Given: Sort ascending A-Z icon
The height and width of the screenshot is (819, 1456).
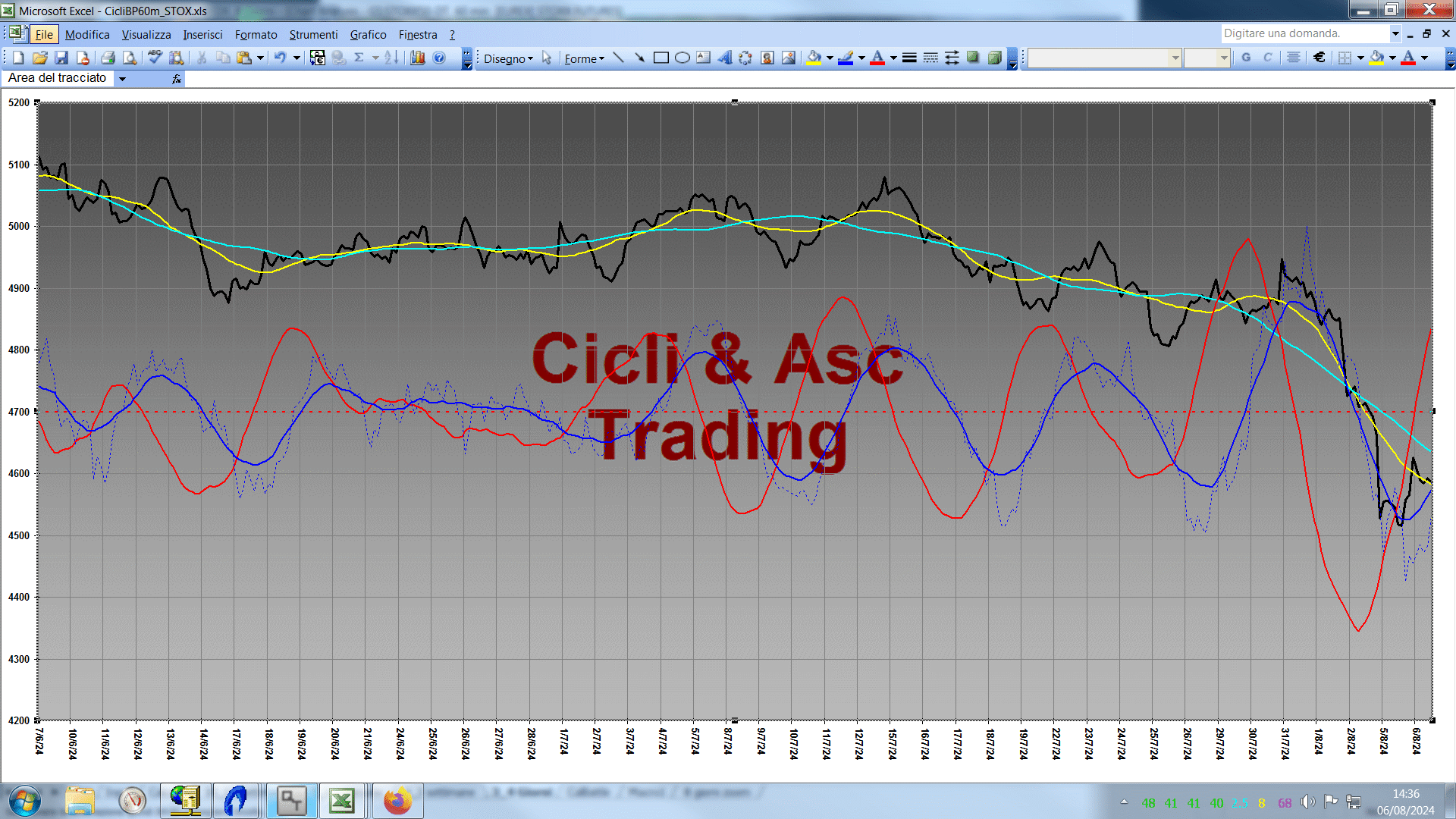Looking at the screenshot, I should click(x=391, y=58).
